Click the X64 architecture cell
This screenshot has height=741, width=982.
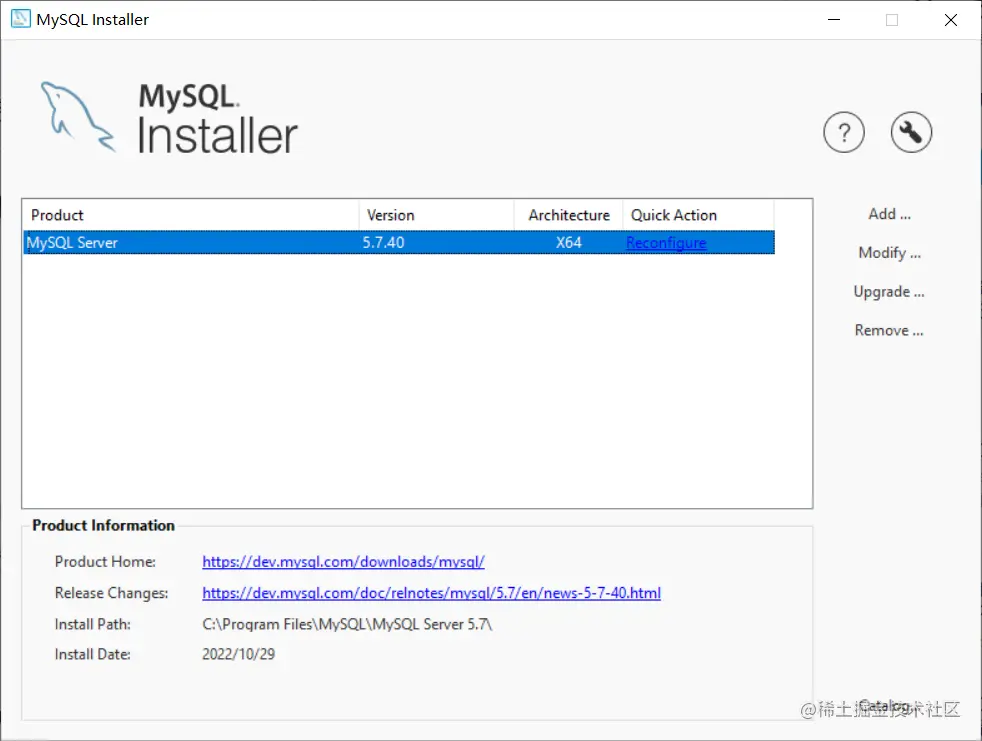569,242
